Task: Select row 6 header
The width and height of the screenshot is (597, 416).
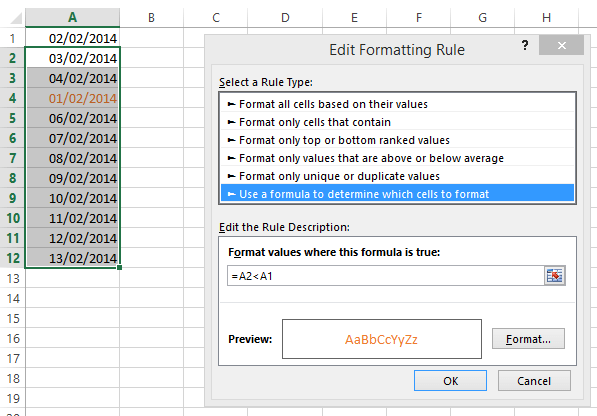Action: 13,138
